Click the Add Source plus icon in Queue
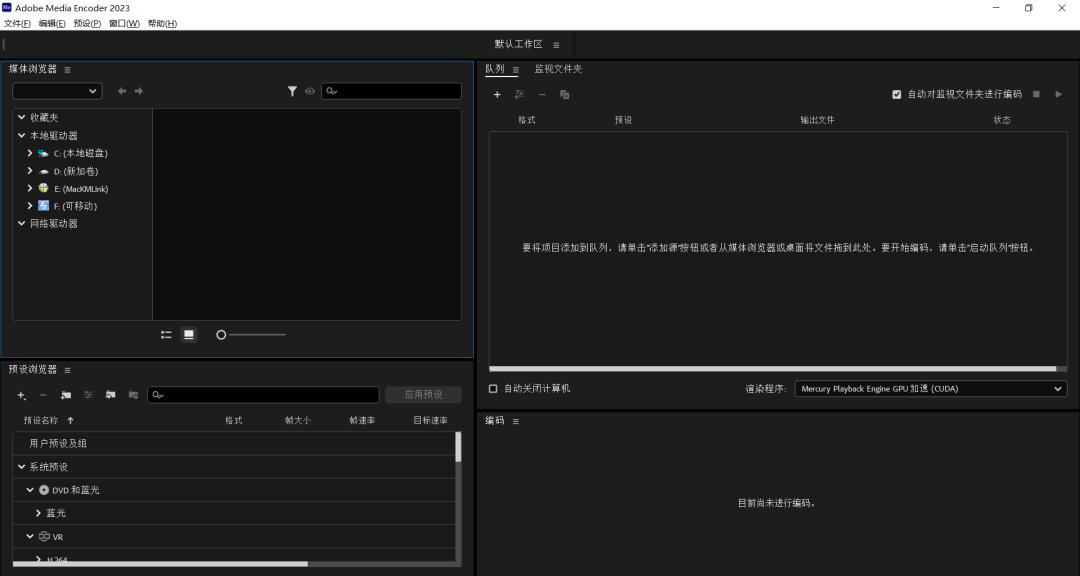This screenshot has width=1080, height=576. click(x=497, y=94)
